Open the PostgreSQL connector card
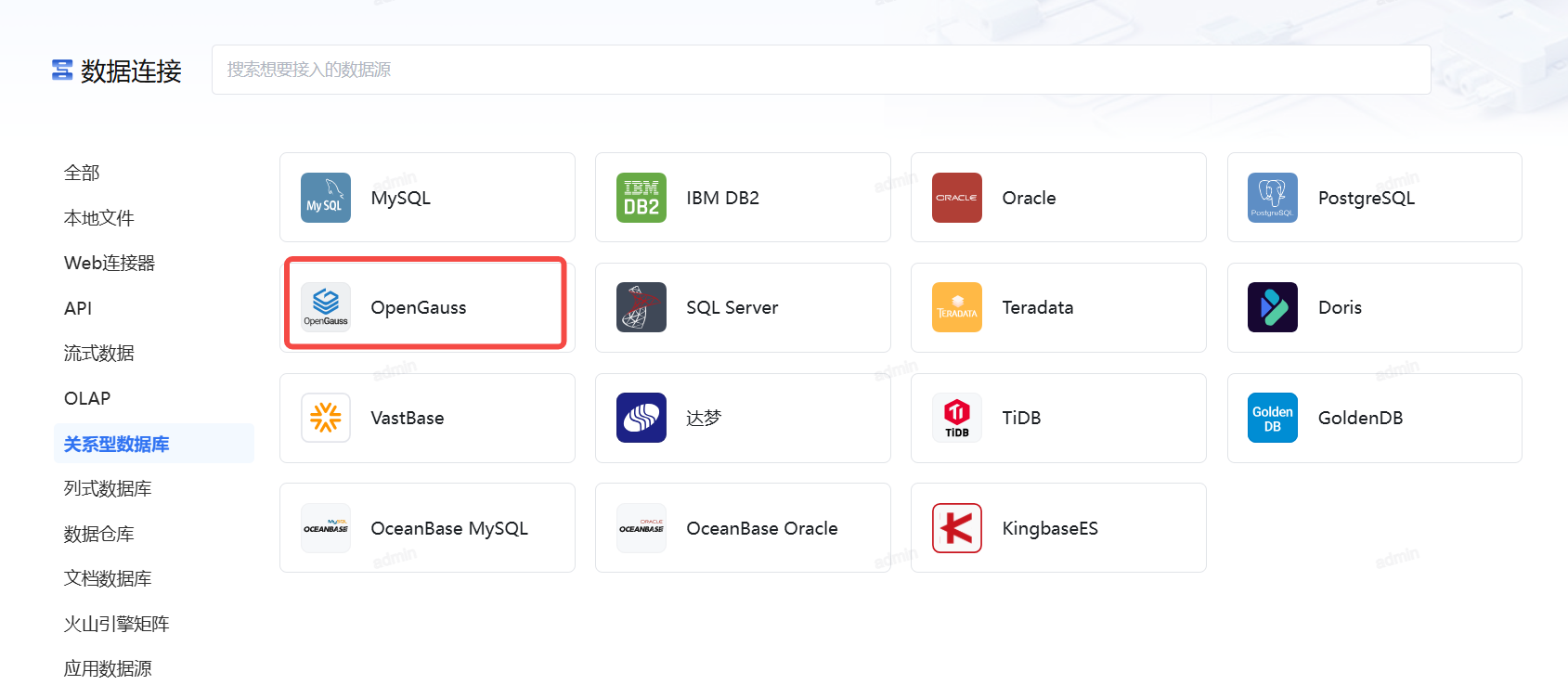 (1374, 198)
